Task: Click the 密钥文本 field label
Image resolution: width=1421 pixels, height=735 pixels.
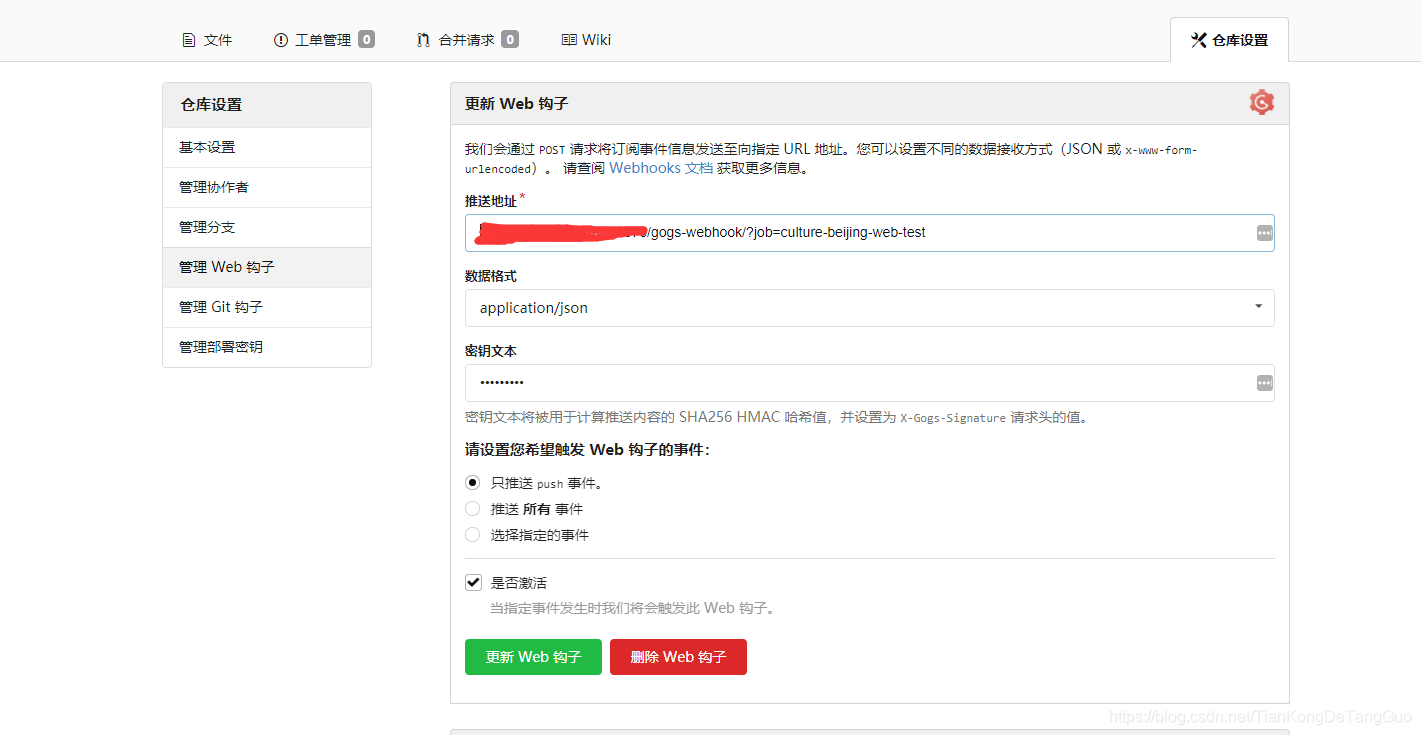Action: (491, 351)
